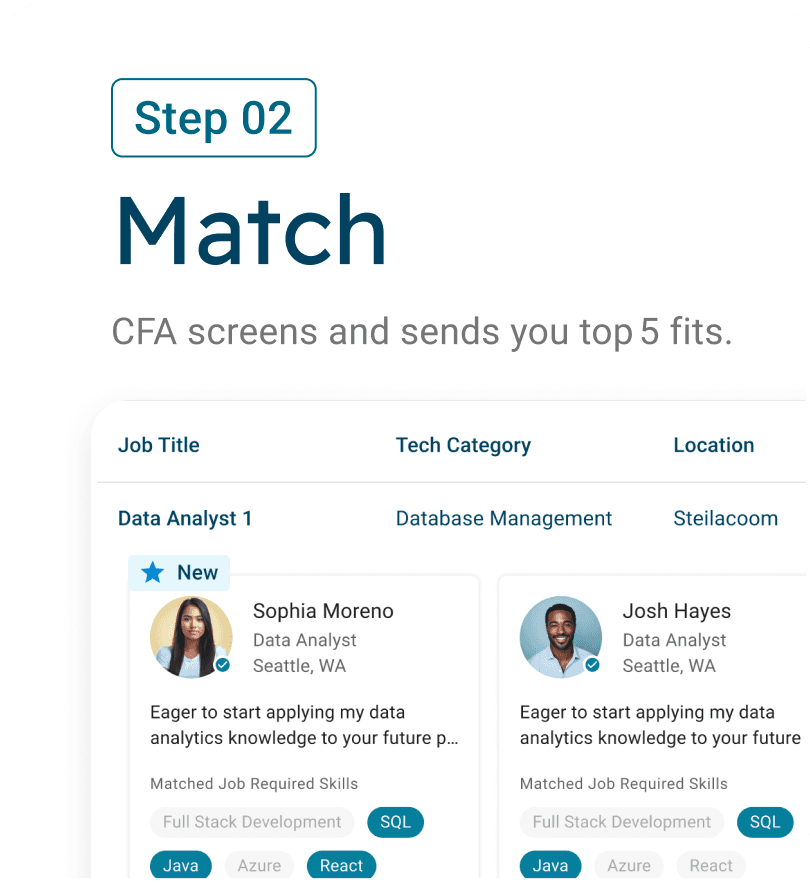Click Sophia Moreno's name
This screenshot has height=883, width=810.
[323, 611]
